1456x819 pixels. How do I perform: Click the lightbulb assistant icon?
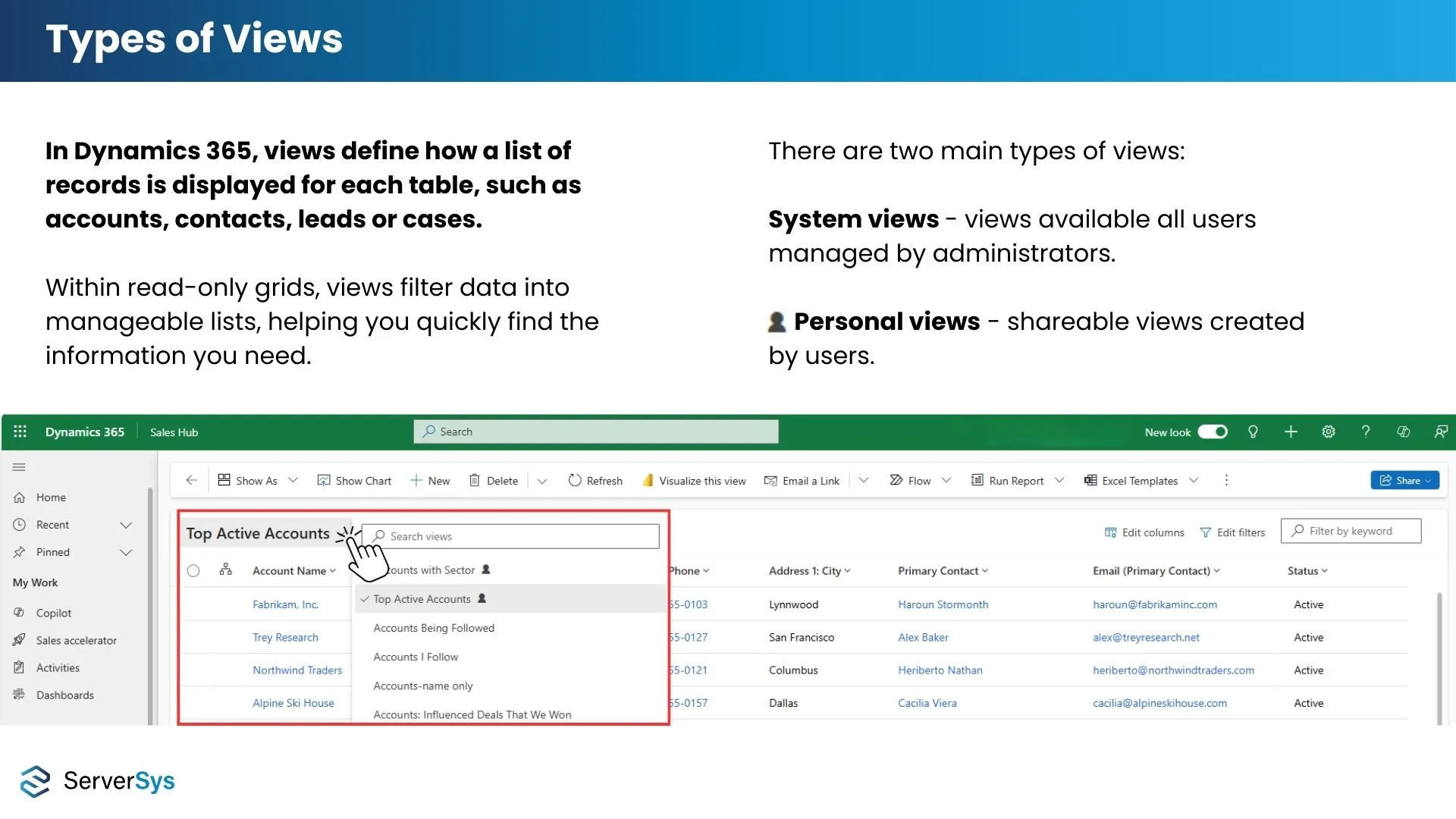[x=1253, y=431]
